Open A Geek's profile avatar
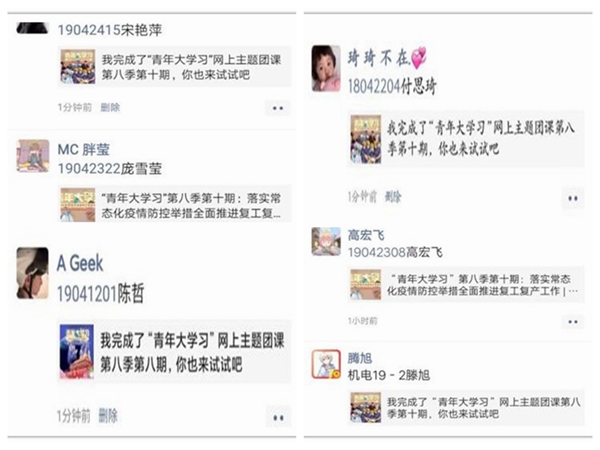The image size is (600, 450). pos(33,273)
